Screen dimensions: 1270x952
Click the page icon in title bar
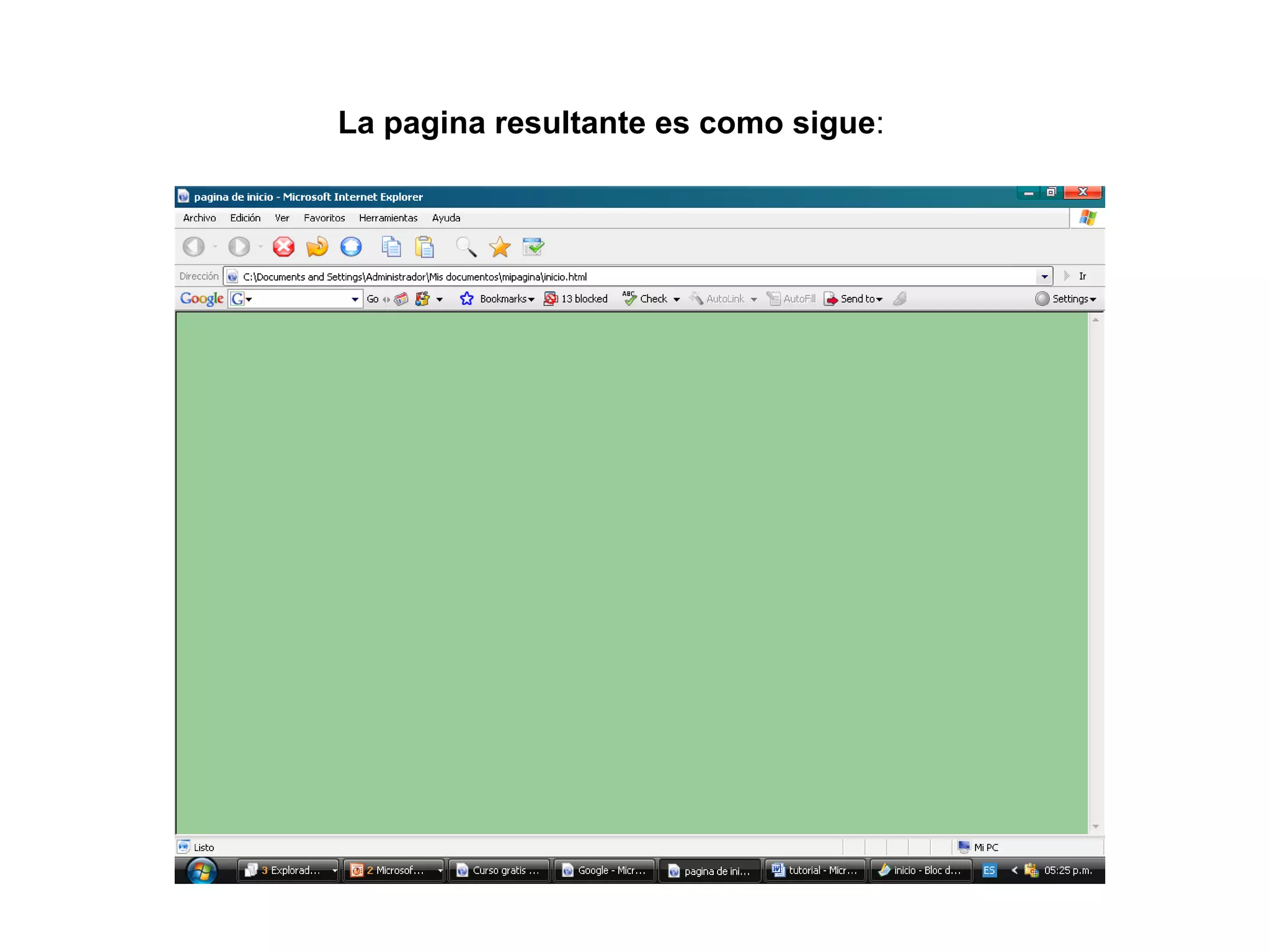(x=184, y=196)
